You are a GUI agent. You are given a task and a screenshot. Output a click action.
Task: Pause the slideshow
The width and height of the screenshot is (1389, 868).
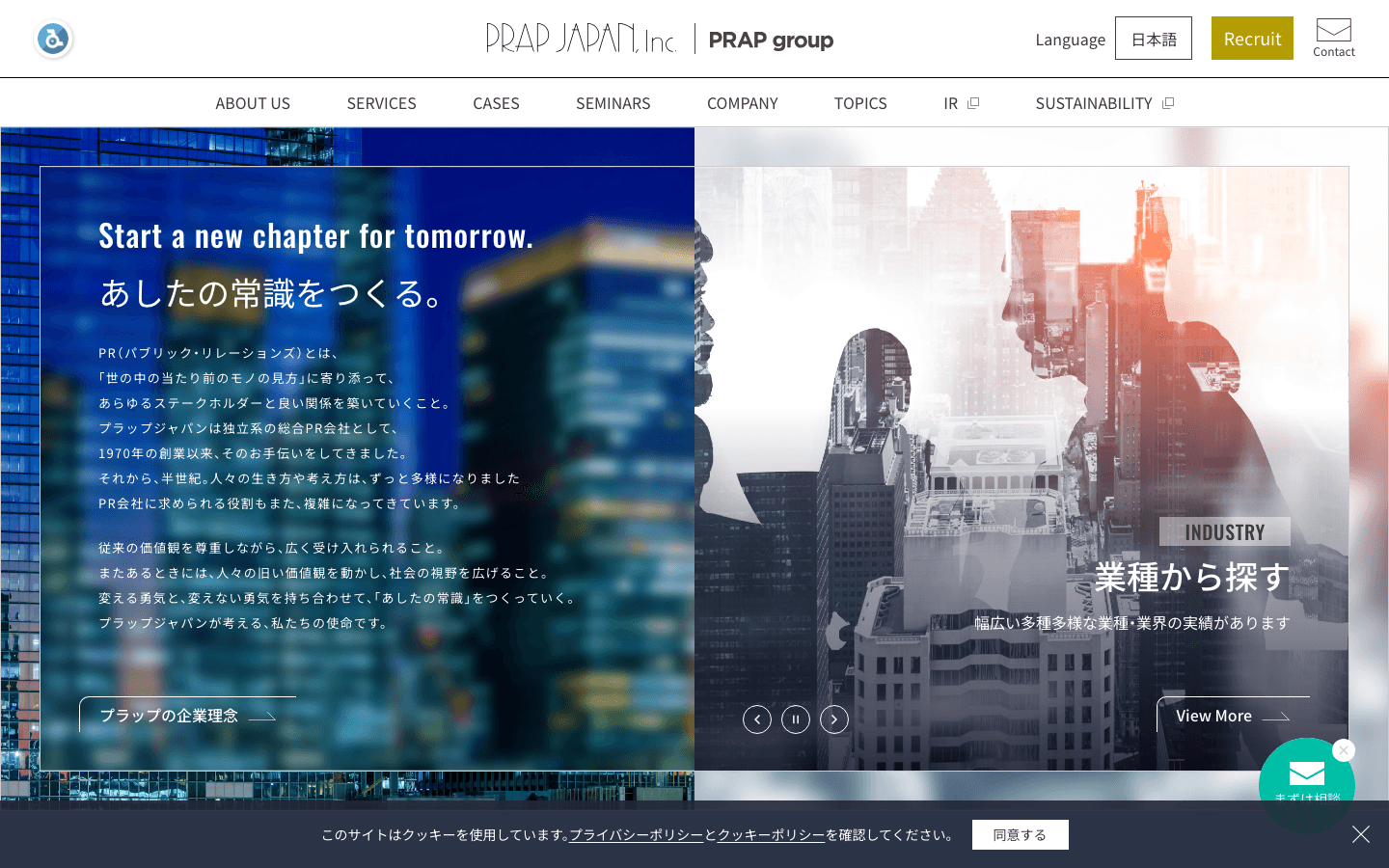pos(796,719)
